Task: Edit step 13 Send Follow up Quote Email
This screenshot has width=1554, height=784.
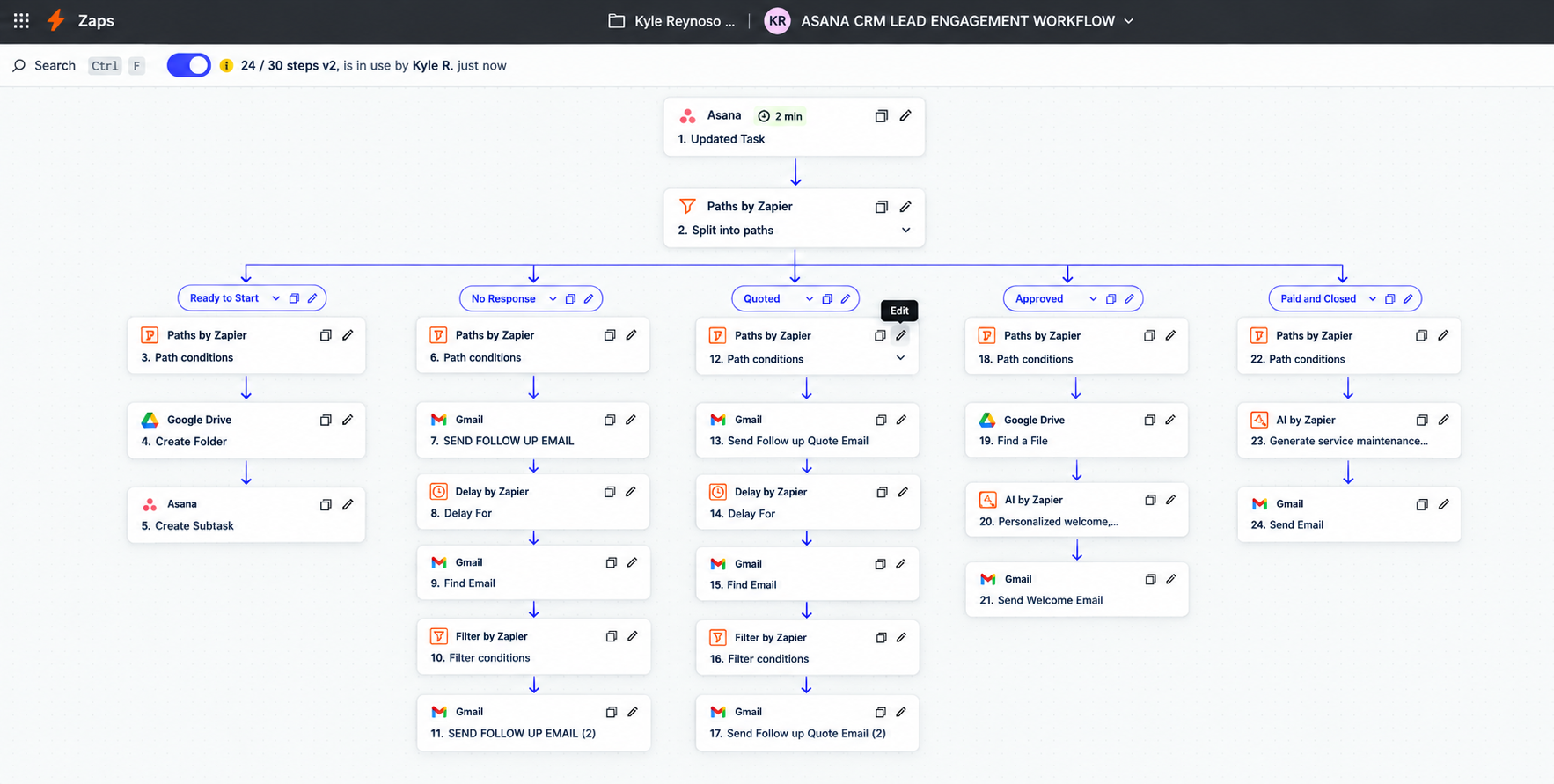Action: tap(901, 420)
